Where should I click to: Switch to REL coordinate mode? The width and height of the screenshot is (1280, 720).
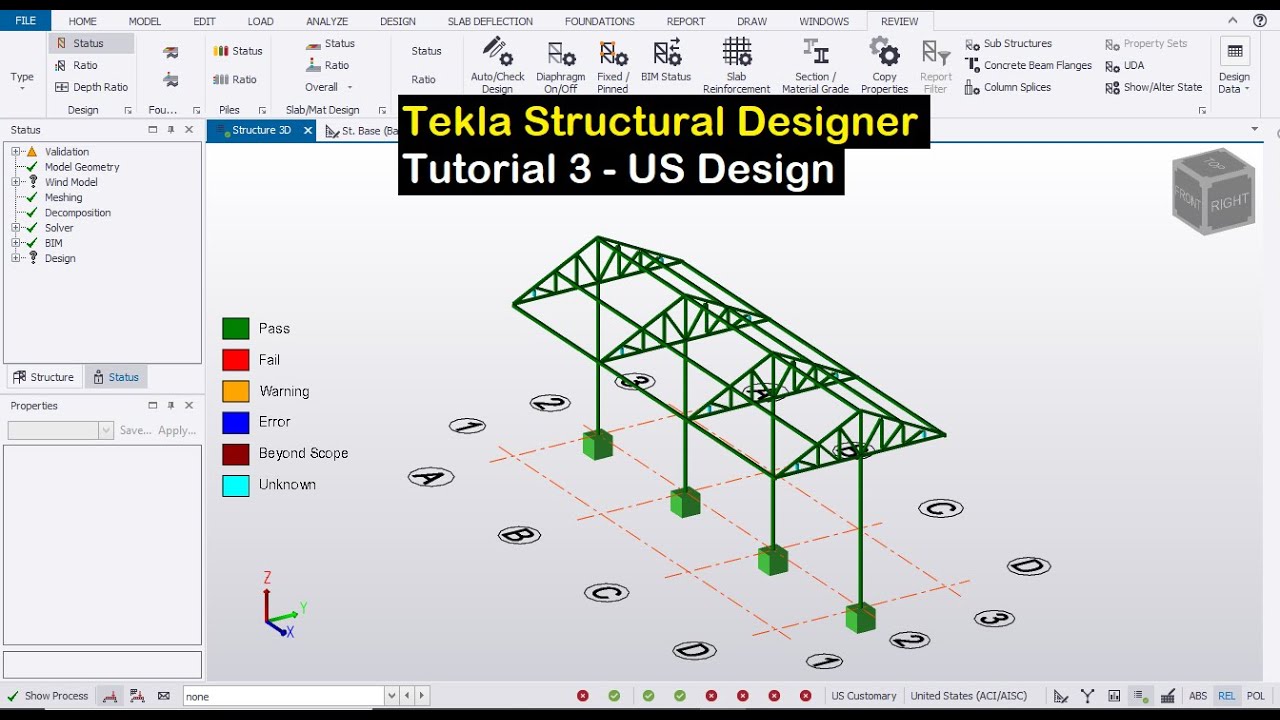tap(1227, 696)
